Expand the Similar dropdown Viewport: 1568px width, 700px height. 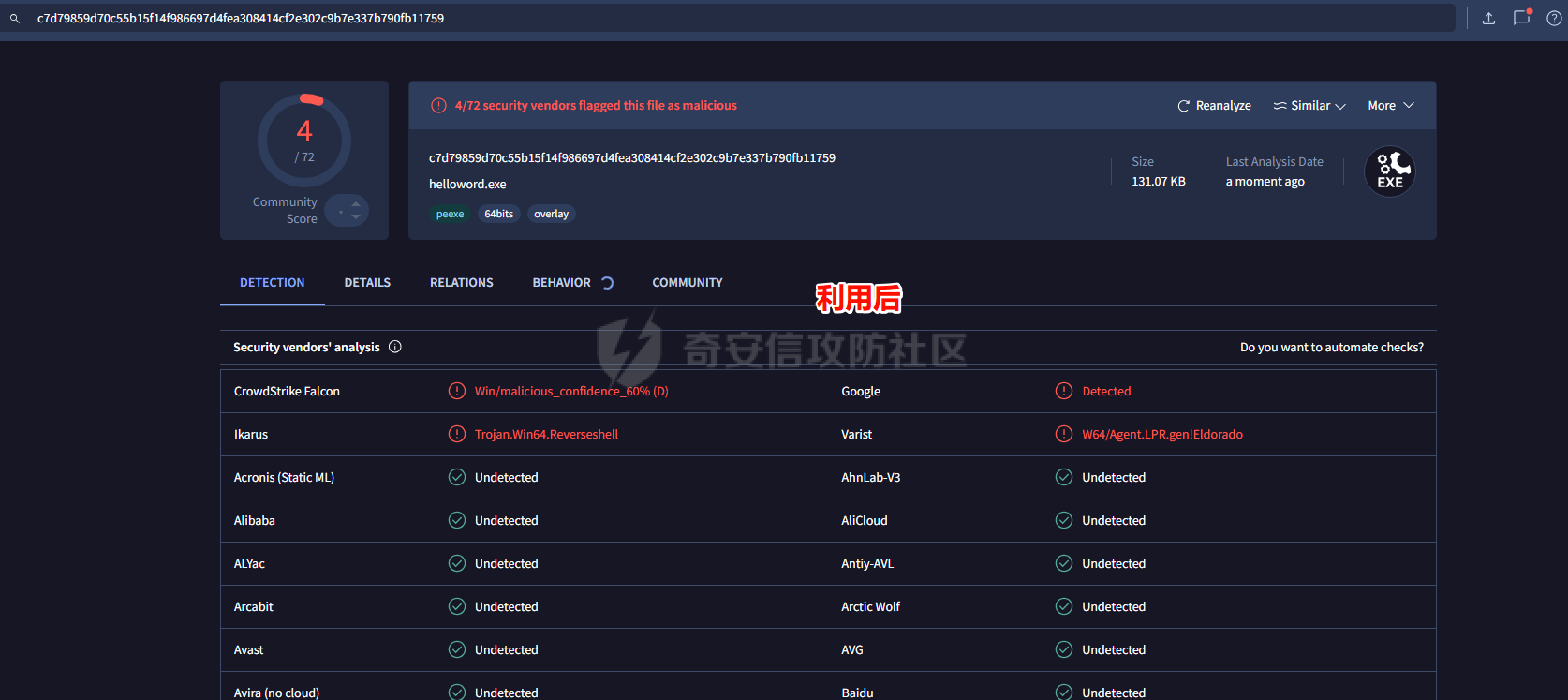[x=1309, y=106]
